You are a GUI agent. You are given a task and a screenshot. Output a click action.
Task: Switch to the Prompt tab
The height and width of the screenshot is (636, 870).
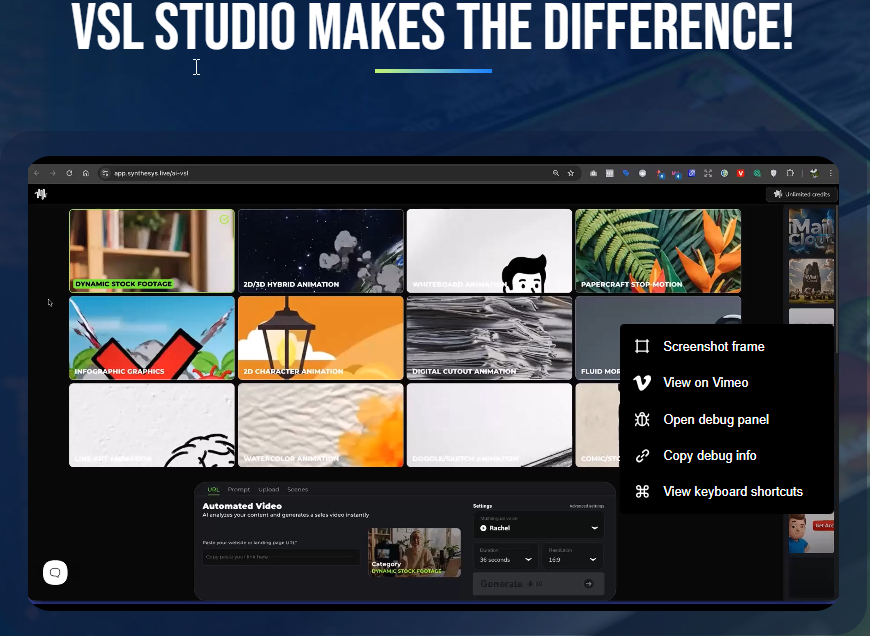pyautogui.click(x=239, y=489)
